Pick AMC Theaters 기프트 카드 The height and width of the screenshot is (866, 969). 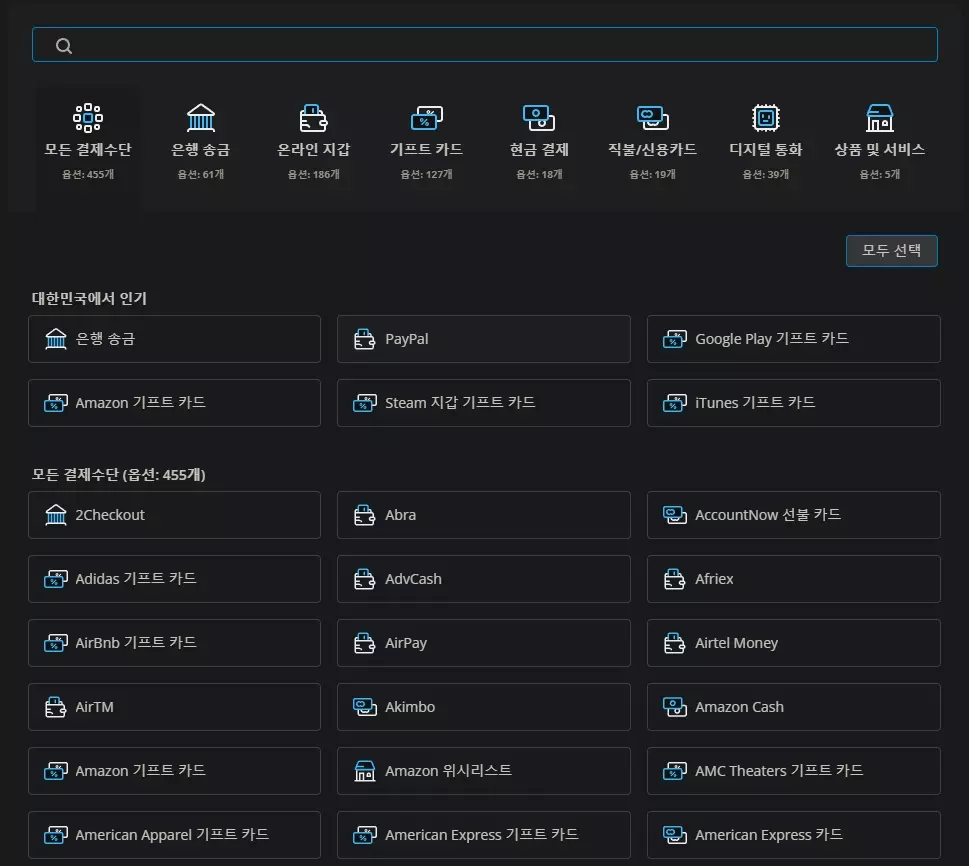[x=793, y=771]
